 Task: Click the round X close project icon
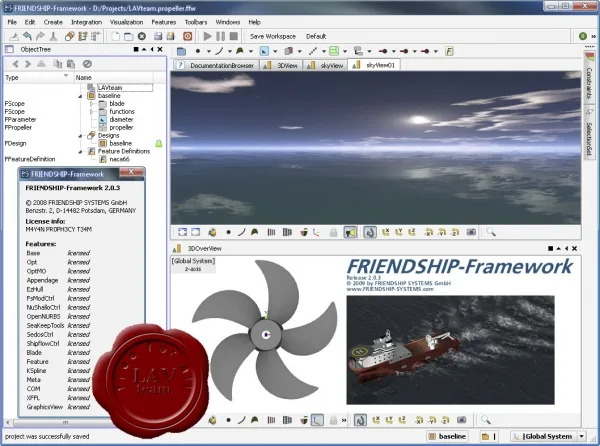coord(142,36)
